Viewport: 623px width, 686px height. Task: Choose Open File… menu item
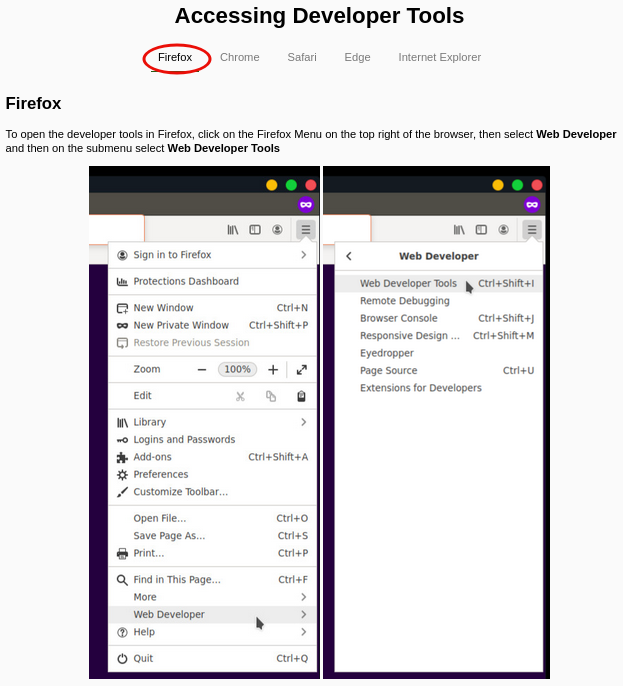pyautogui.click(x=212, y=518)
